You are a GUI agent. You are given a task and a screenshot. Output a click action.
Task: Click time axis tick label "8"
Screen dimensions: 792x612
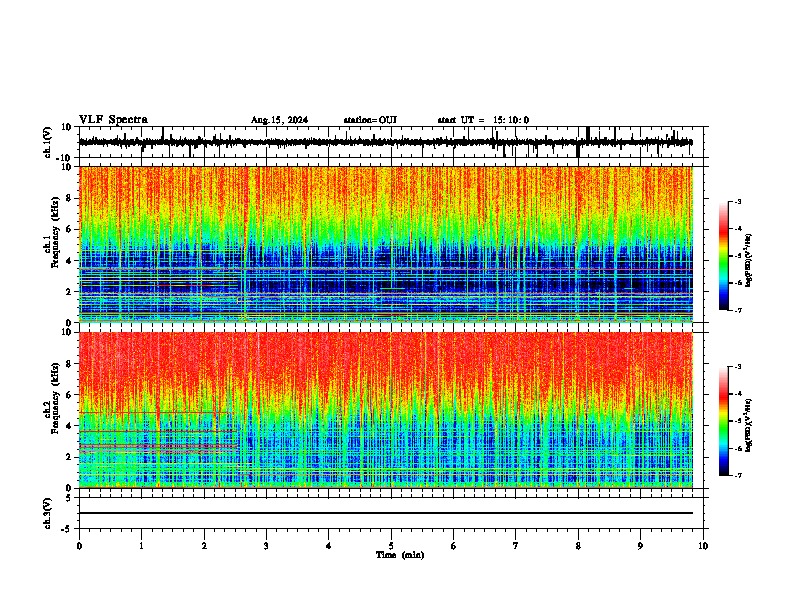click(578, 546)
